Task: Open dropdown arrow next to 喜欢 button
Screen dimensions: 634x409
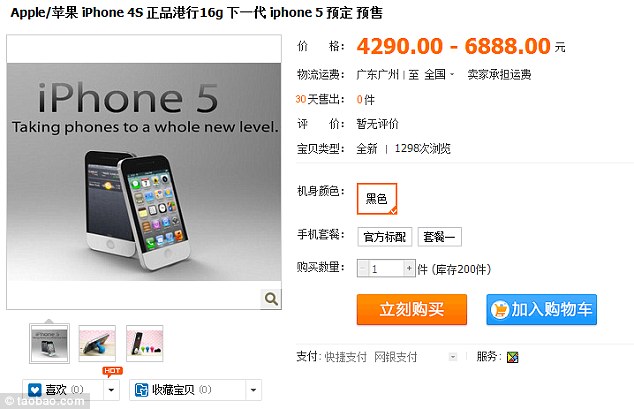Action: click(111, 390)
